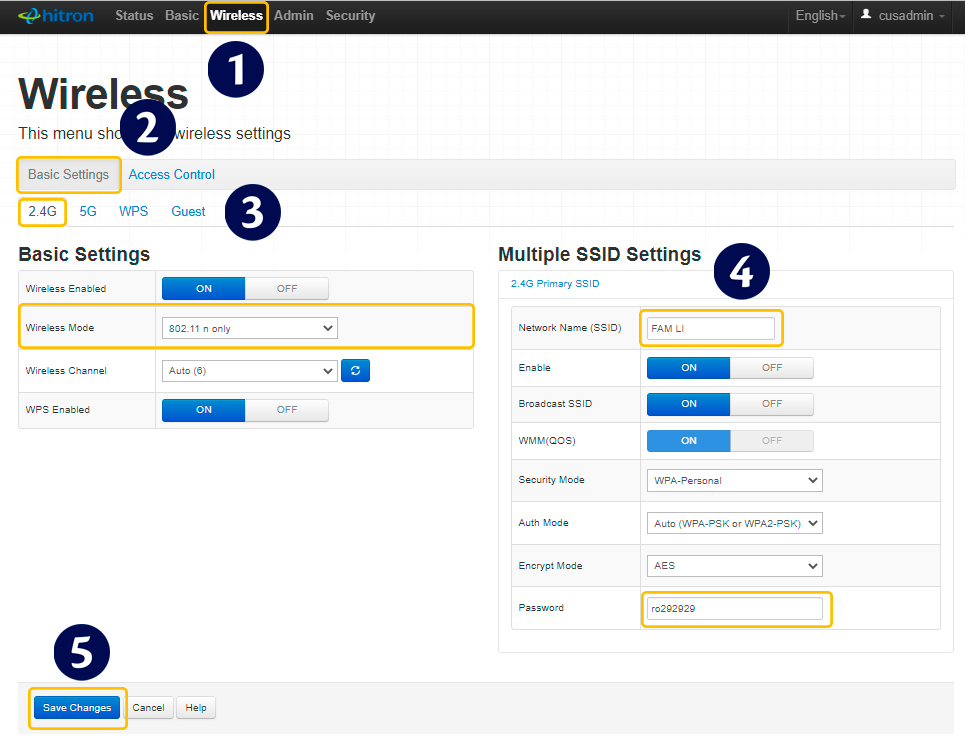The height and width of the screenshot is (745, 965).
Task: Set Broadcast SSID to ON
Action: pos(689,404)
